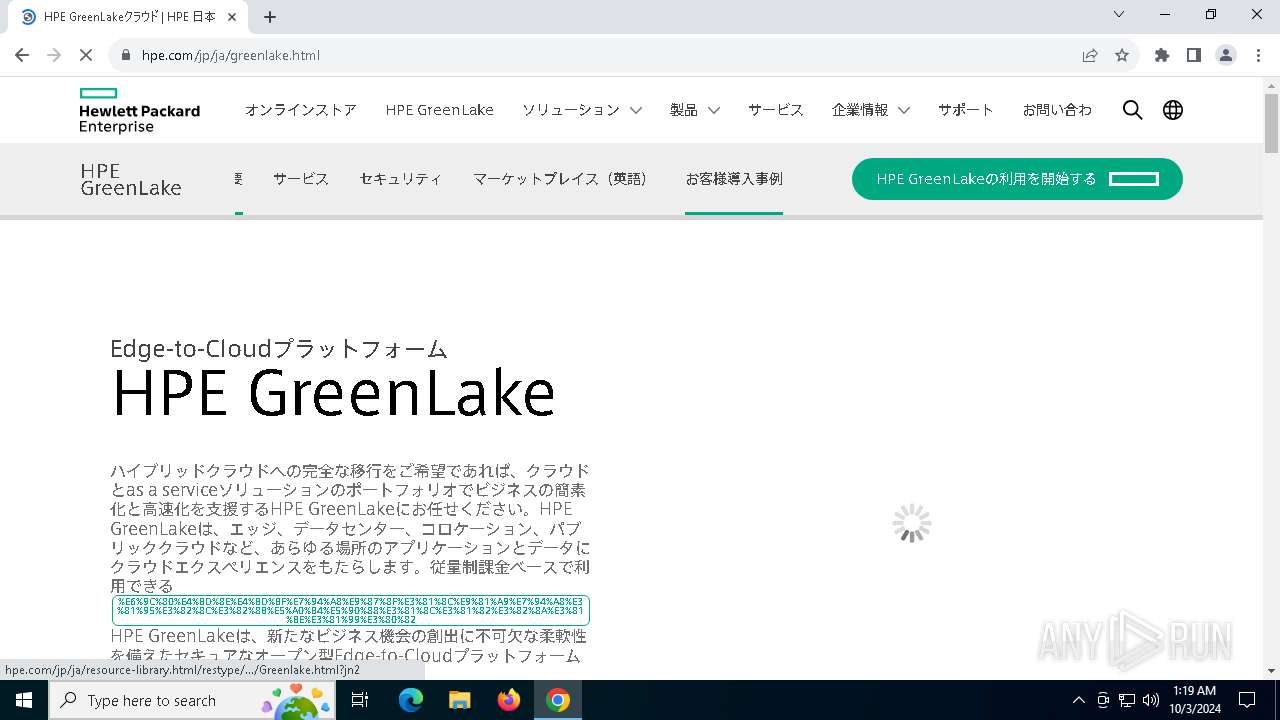Open the network tray icon
Image resolution: width=1280 pixels, height=720 pixels.
point(1127,700)
